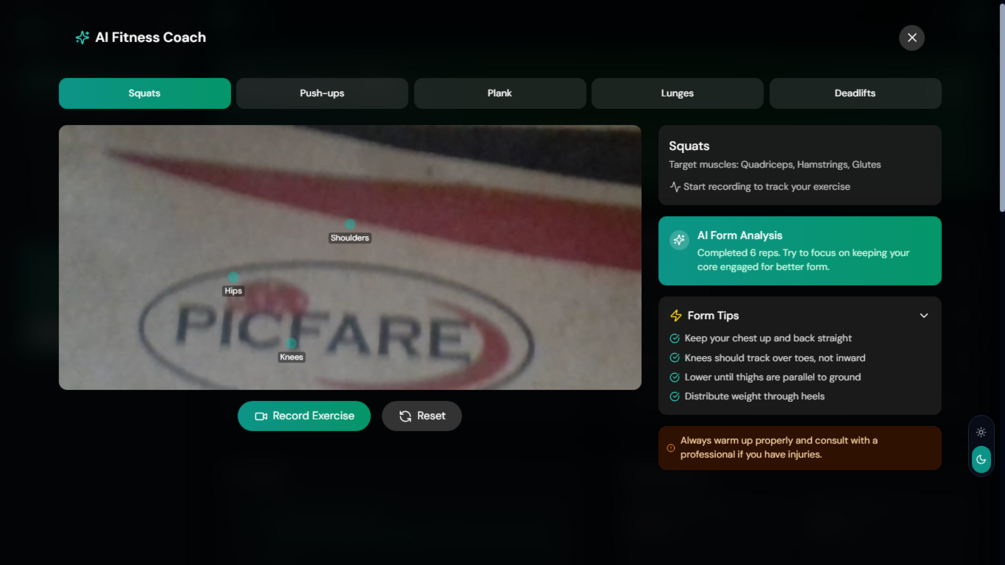Click the AI Form Analysis sparkle icon

point(679,240)
